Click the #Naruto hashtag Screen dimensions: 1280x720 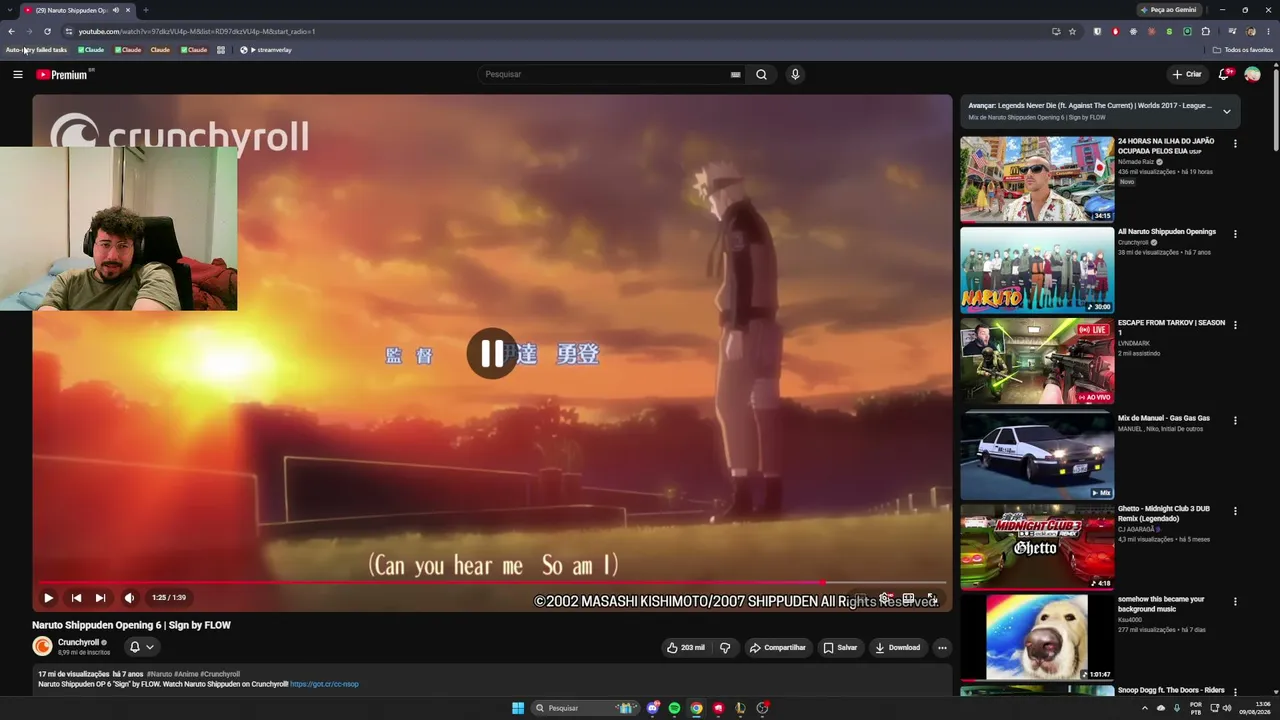tap(159, 674)
